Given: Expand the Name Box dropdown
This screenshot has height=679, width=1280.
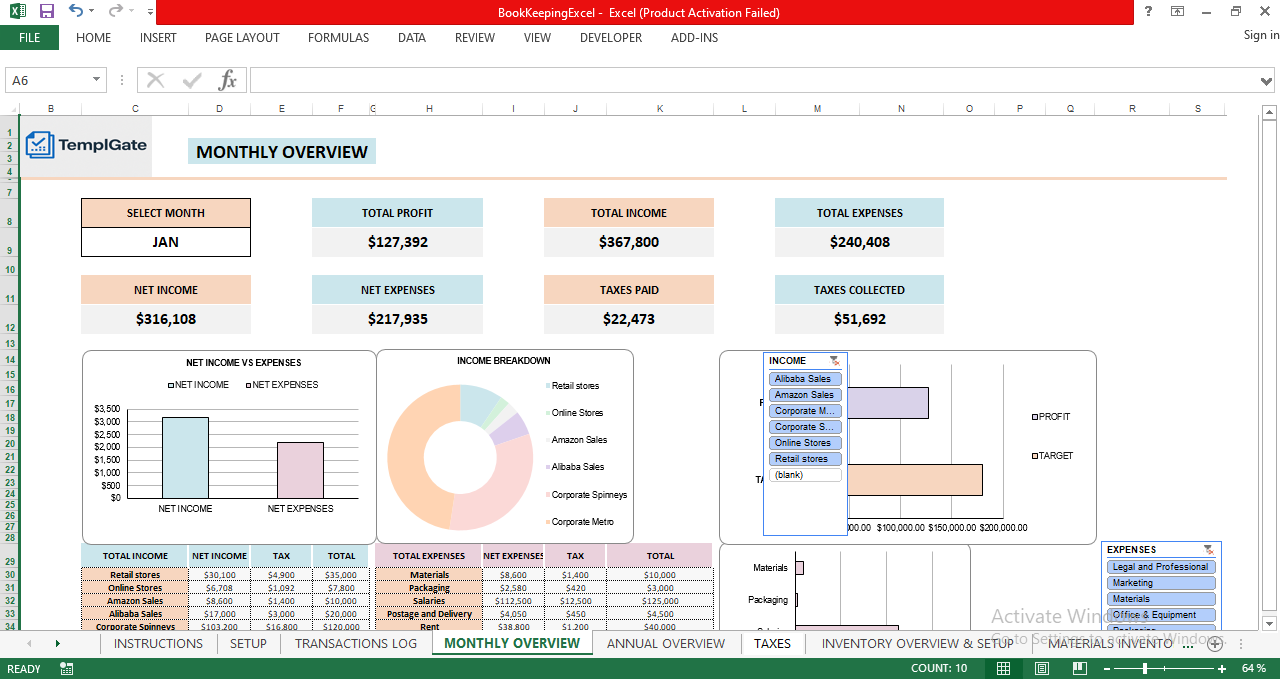Looking at the screenshot, I should pyautogui.click(x=97, y=80).
